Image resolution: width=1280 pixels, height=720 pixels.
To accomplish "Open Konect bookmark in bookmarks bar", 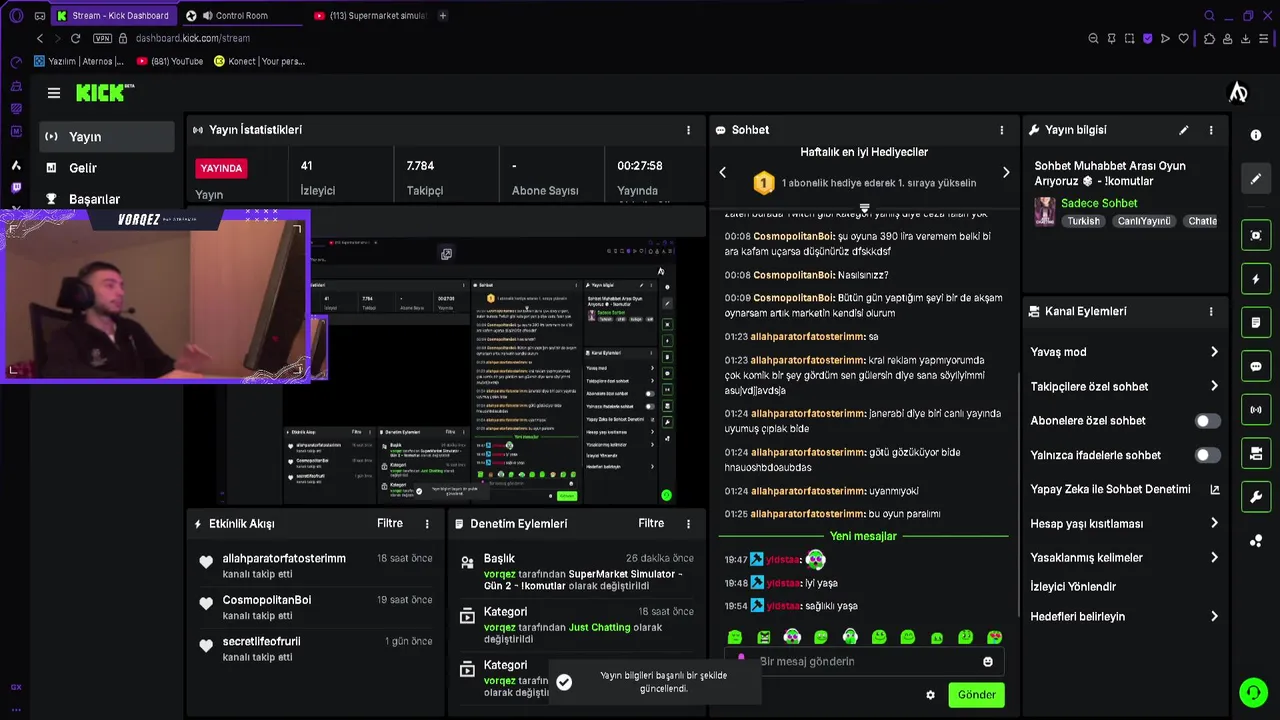I will point(260,61).
